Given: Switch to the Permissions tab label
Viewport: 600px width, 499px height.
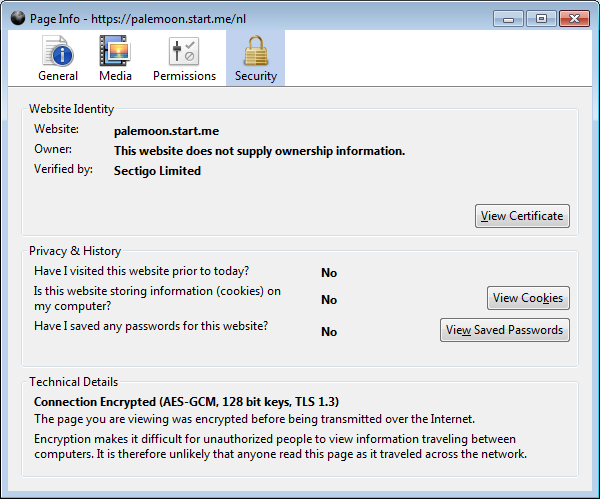Looking at the screenshot, I should [x=184, y=76].
